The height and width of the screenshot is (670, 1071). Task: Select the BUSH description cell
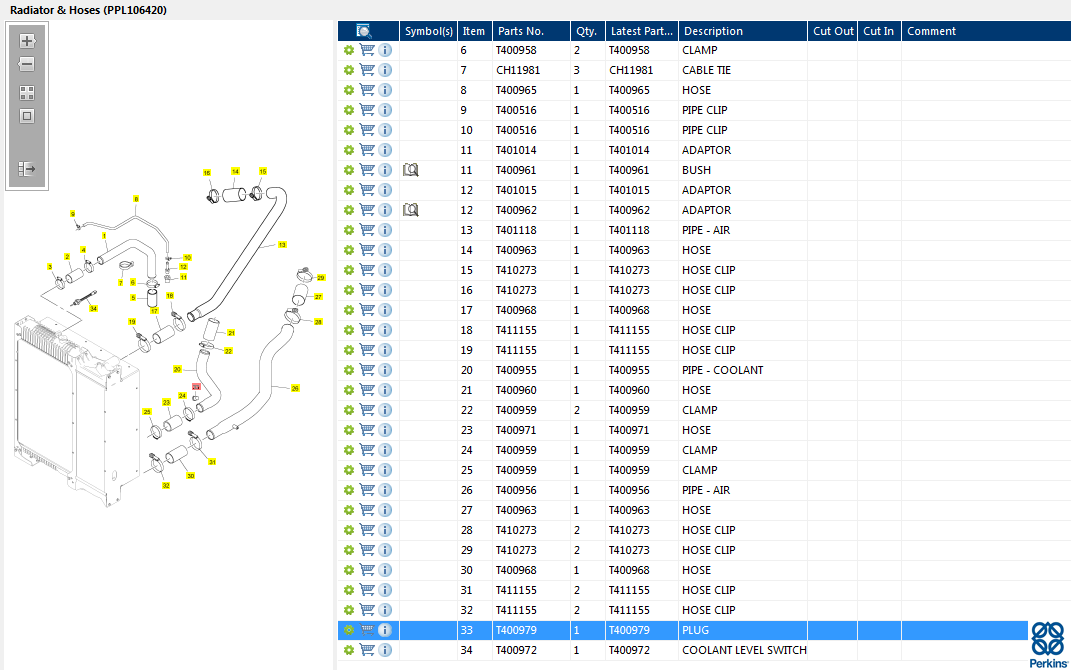[696, 170]
